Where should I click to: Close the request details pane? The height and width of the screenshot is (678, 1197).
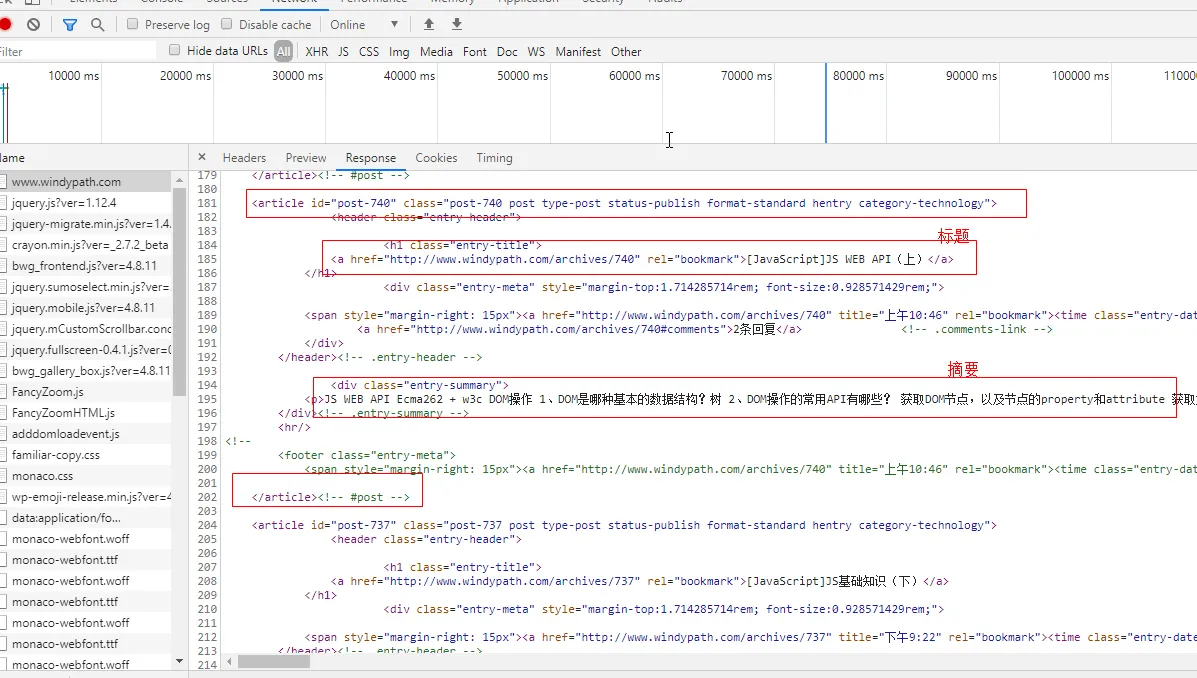[x=202, y=157]
